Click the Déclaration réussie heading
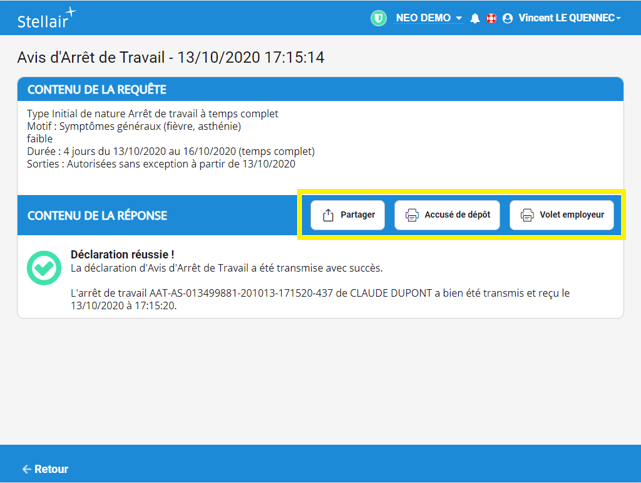 (122, 254)
